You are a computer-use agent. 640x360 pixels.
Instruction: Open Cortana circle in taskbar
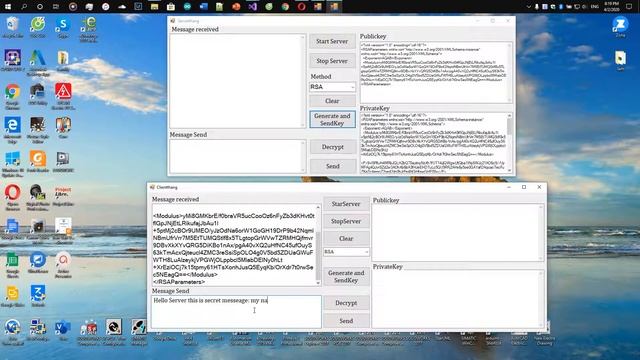(x=40, y=7)
